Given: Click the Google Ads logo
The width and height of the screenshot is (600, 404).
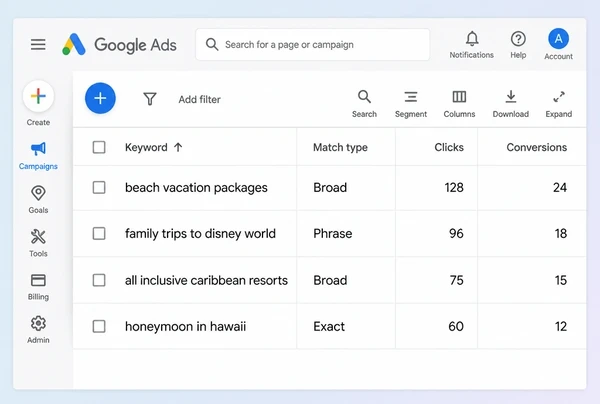Looking at the screenshot, I should pos(119,44).
